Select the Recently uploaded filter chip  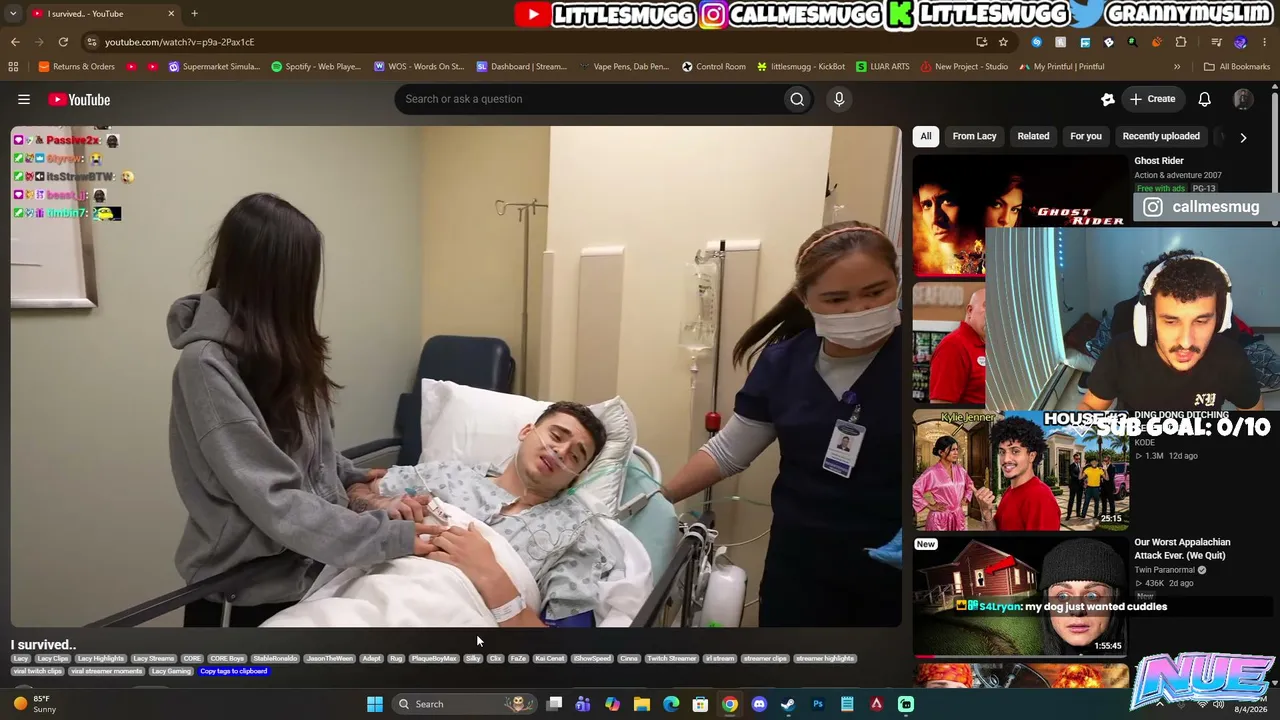coord(1161,136)
